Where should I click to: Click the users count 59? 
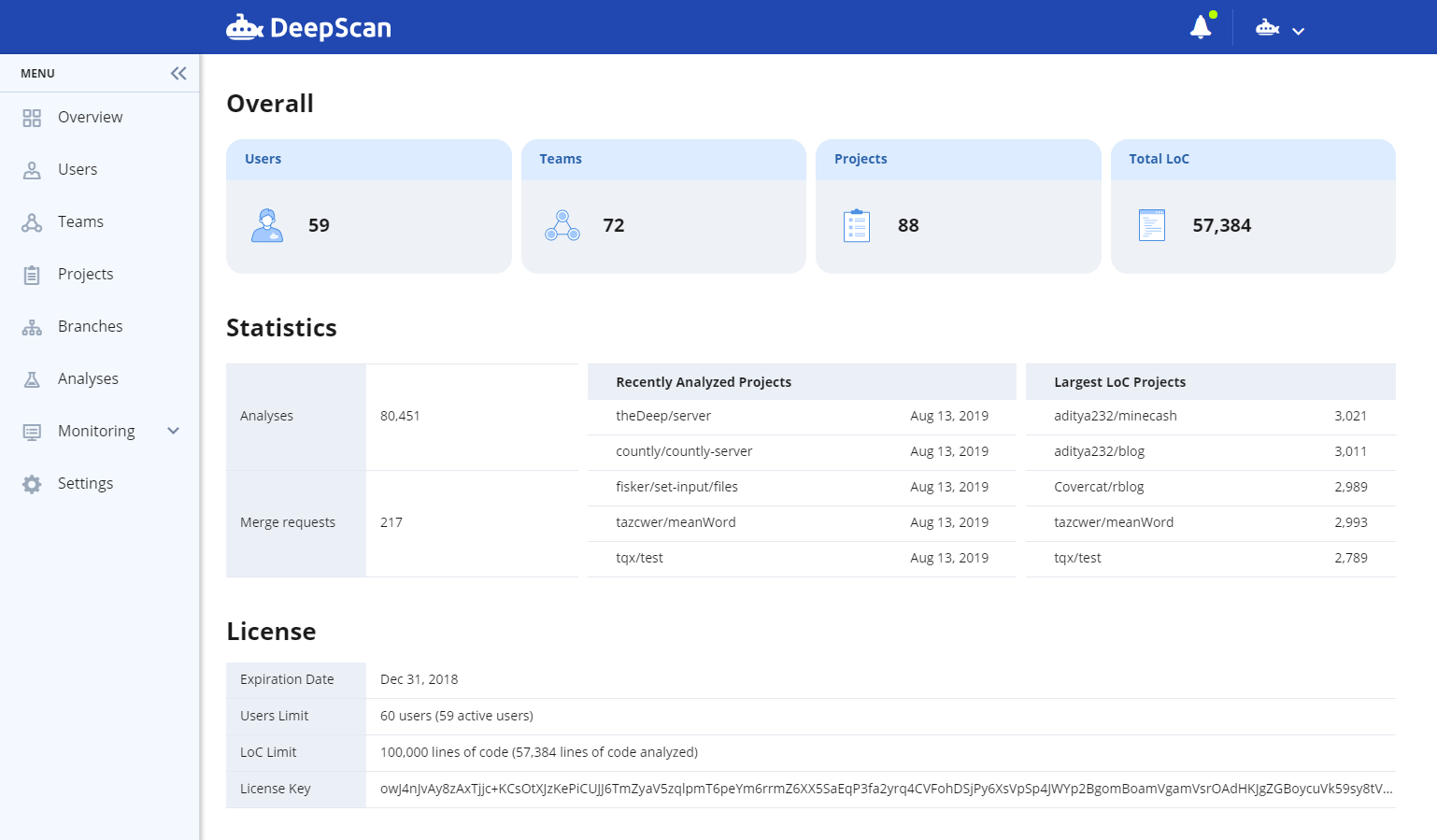point(319,225)
